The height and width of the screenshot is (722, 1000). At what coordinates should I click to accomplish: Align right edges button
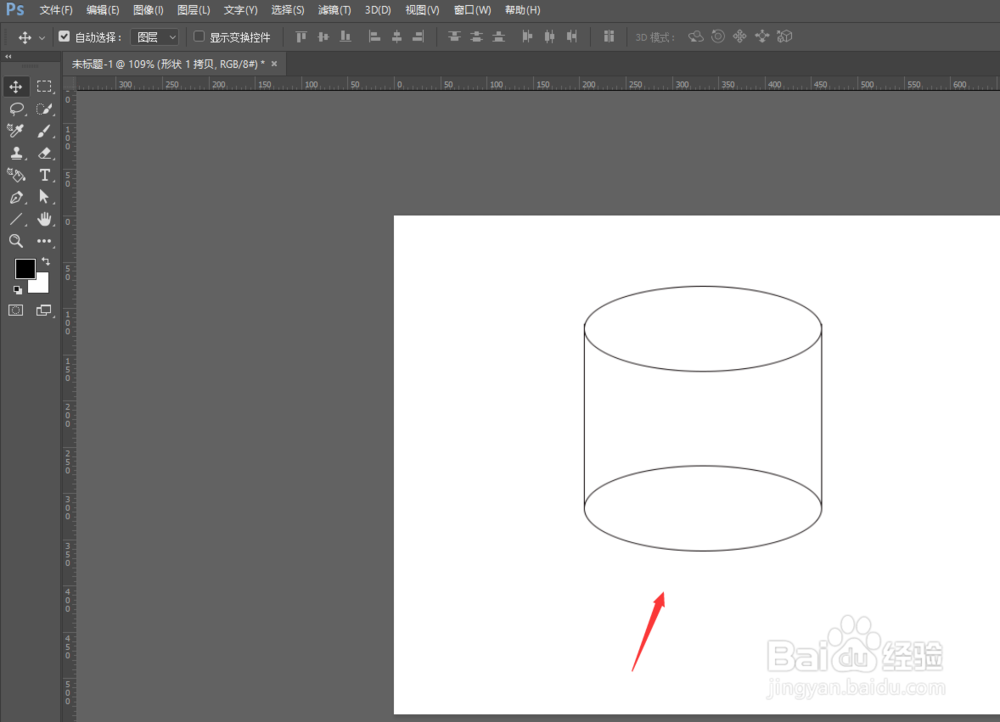click(418, 36)
